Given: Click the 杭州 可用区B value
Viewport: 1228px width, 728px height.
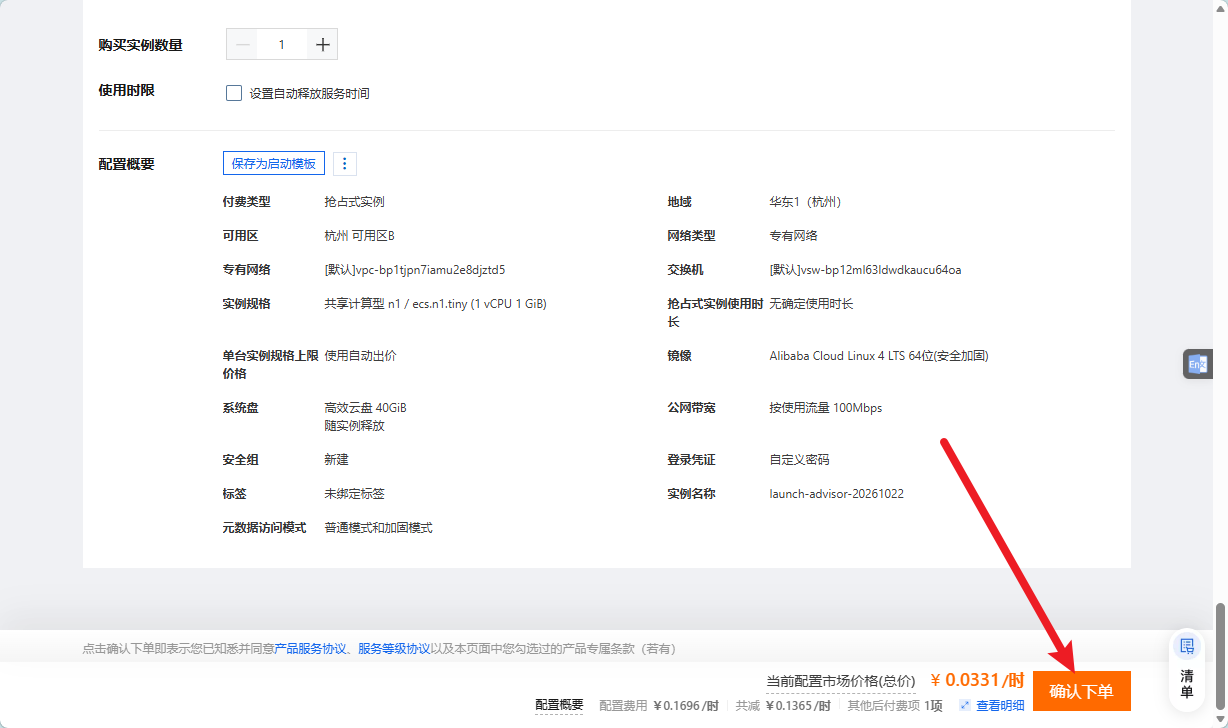Looking at the screenshot, I should [360, 236].
